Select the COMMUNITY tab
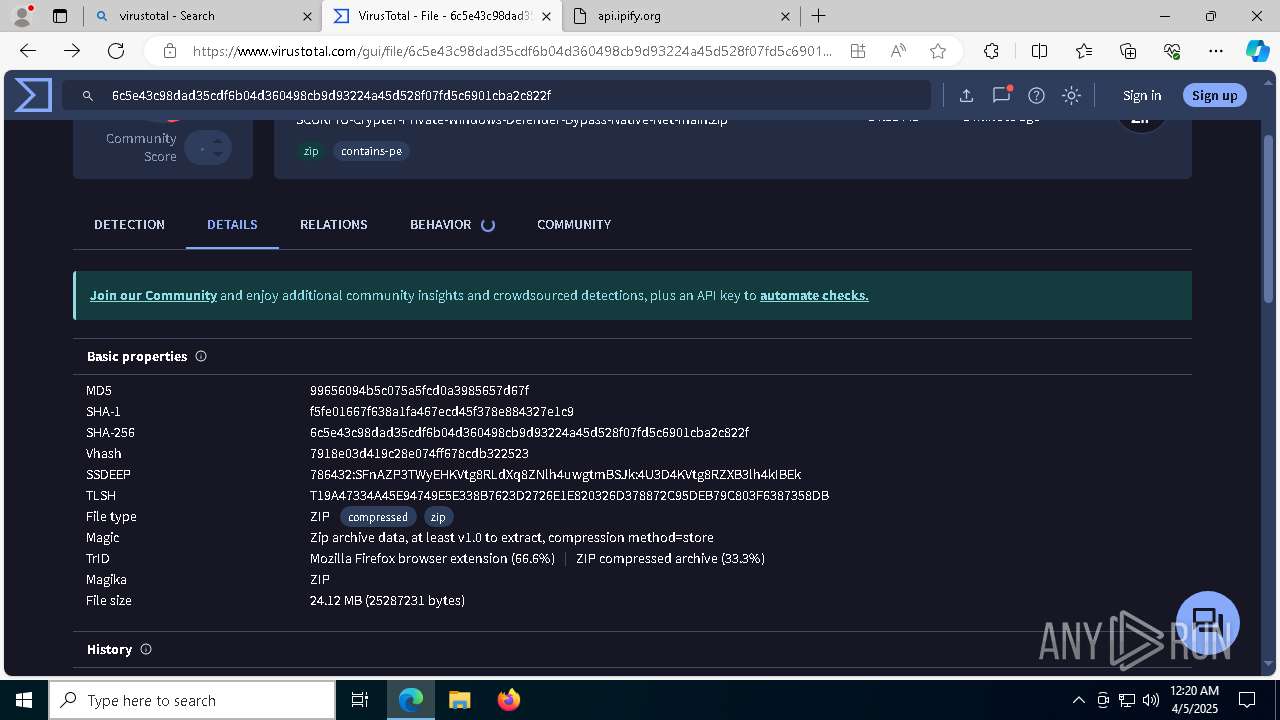The height and width of the screenshot is (720, 1280). tap(574, 225)
